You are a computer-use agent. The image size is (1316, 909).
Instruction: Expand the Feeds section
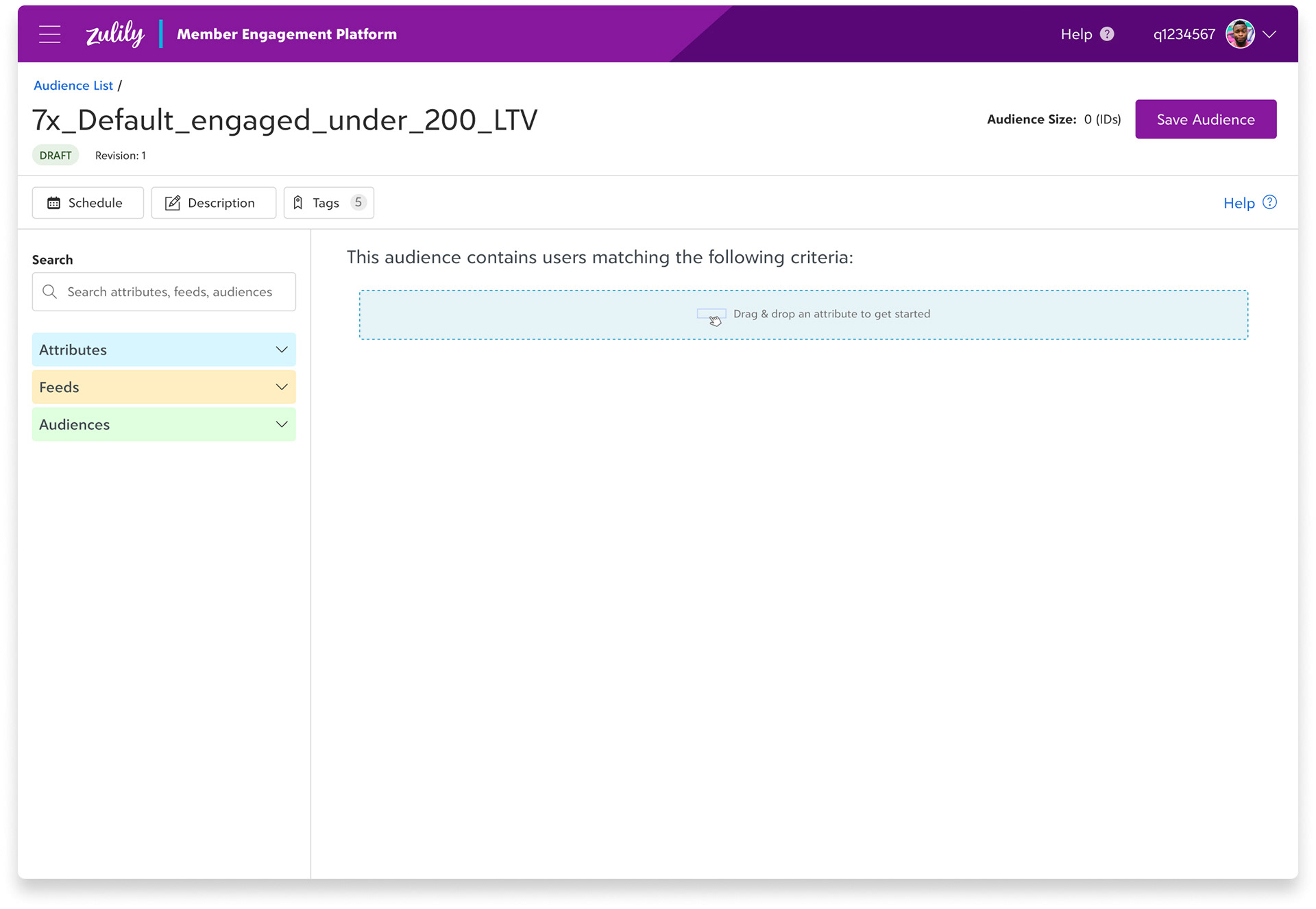pos(164,387)
